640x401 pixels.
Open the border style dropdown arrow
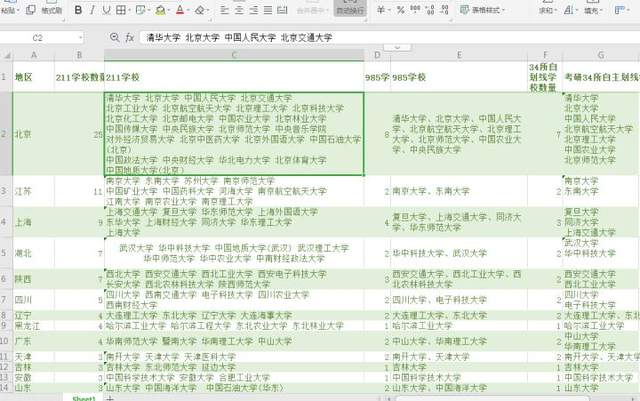tap(129, 11)
